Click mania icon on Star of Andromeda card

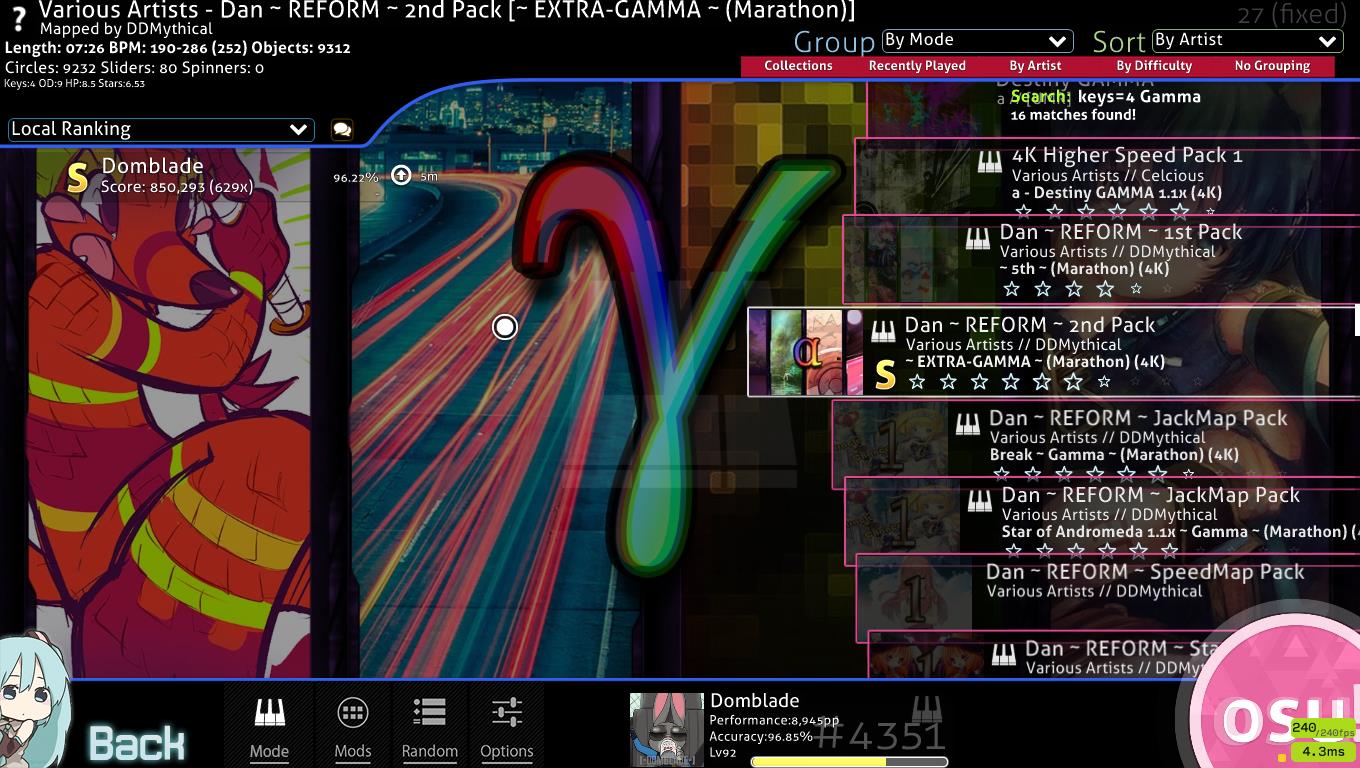coord(979,502)
